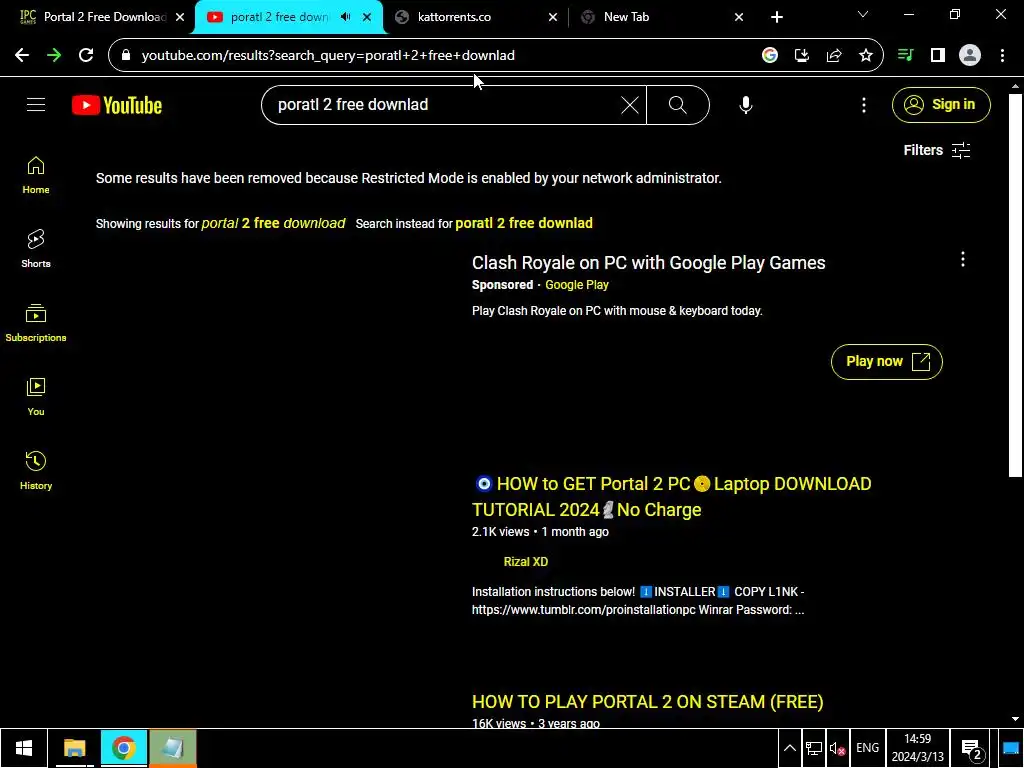
Task: Open the Google Play sponsor link
Action: coord(577,285)
